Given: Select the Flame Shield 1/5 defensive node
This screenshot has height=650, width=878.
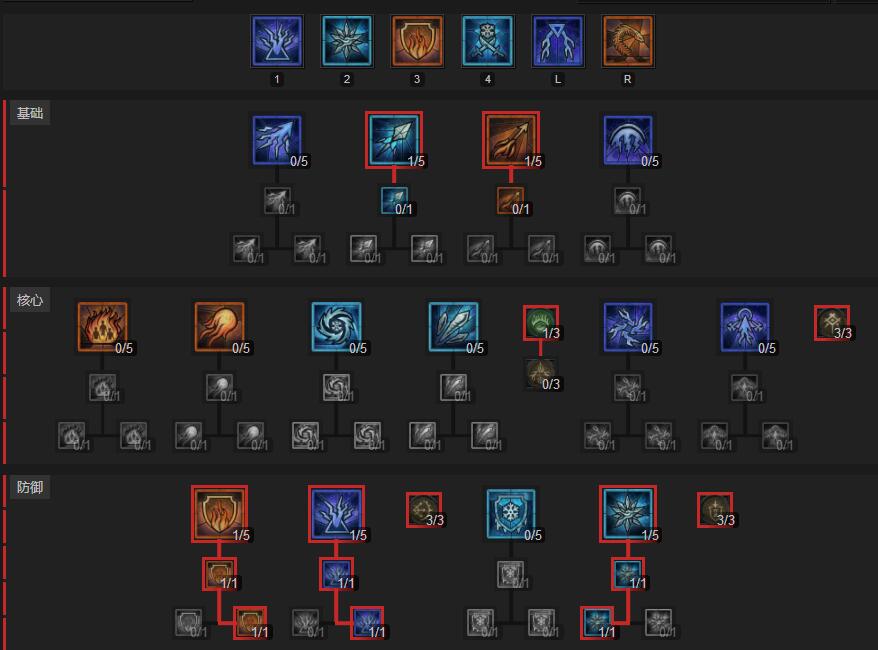Looking at the screenshot, I should coord(220,515).
